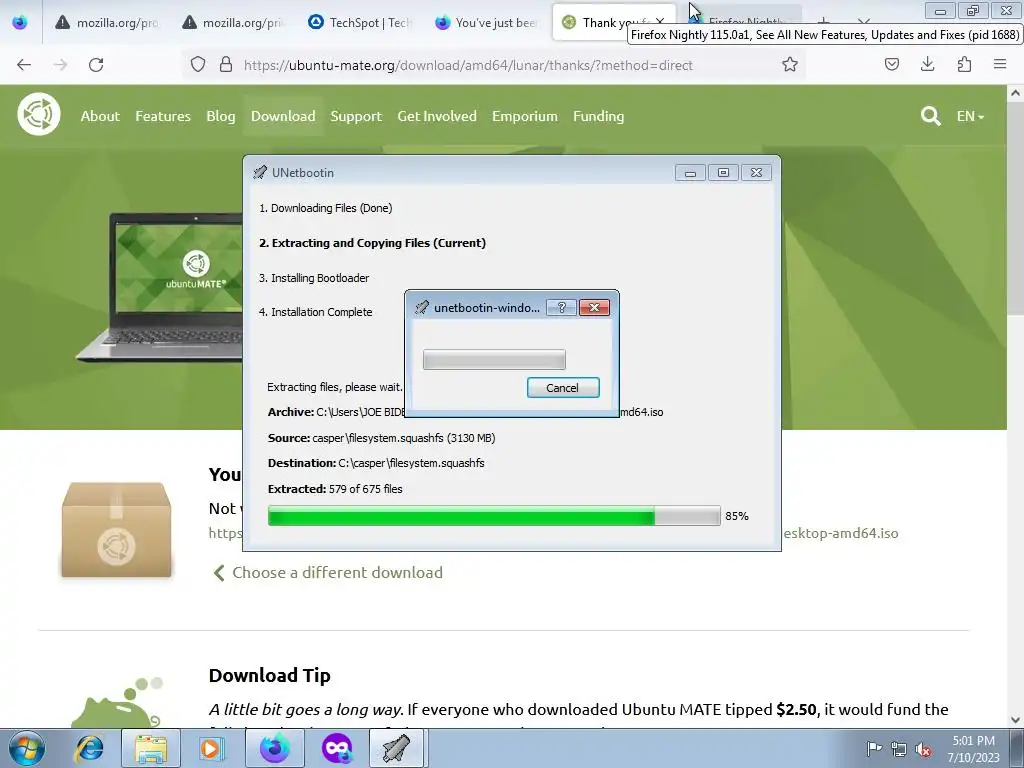Switch to the mozilla.org/pri tab

coord(233,23)
